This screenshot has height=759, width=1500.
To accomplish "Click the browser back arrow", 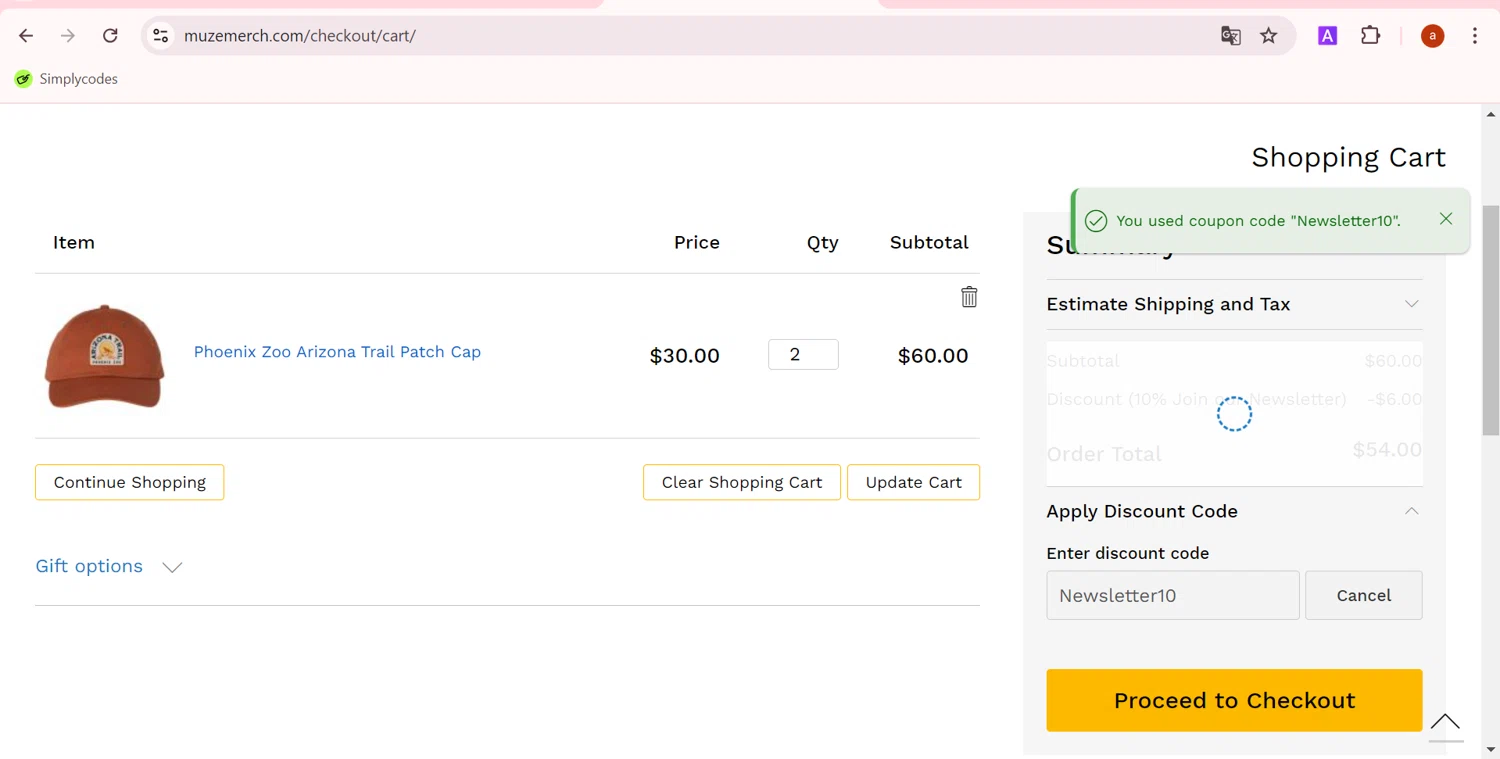I will click(26, 36).
